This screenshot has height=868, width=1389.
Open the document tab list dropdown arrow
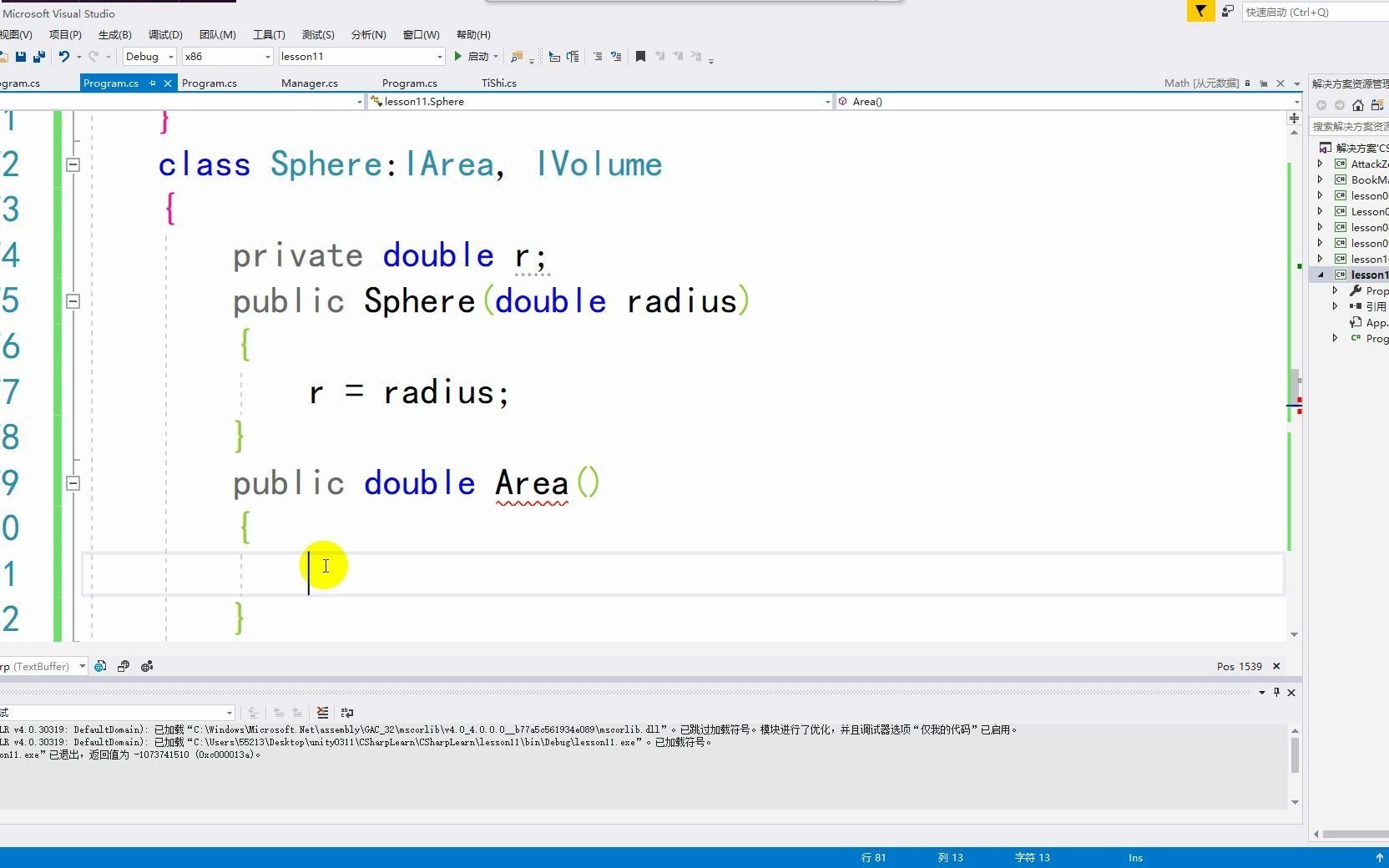coord(1296,83)
